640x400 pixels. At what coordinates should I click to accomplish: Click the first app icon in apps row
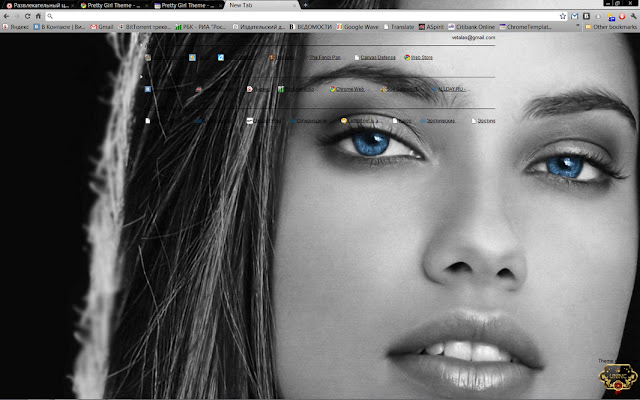click(x=148, y=58)
